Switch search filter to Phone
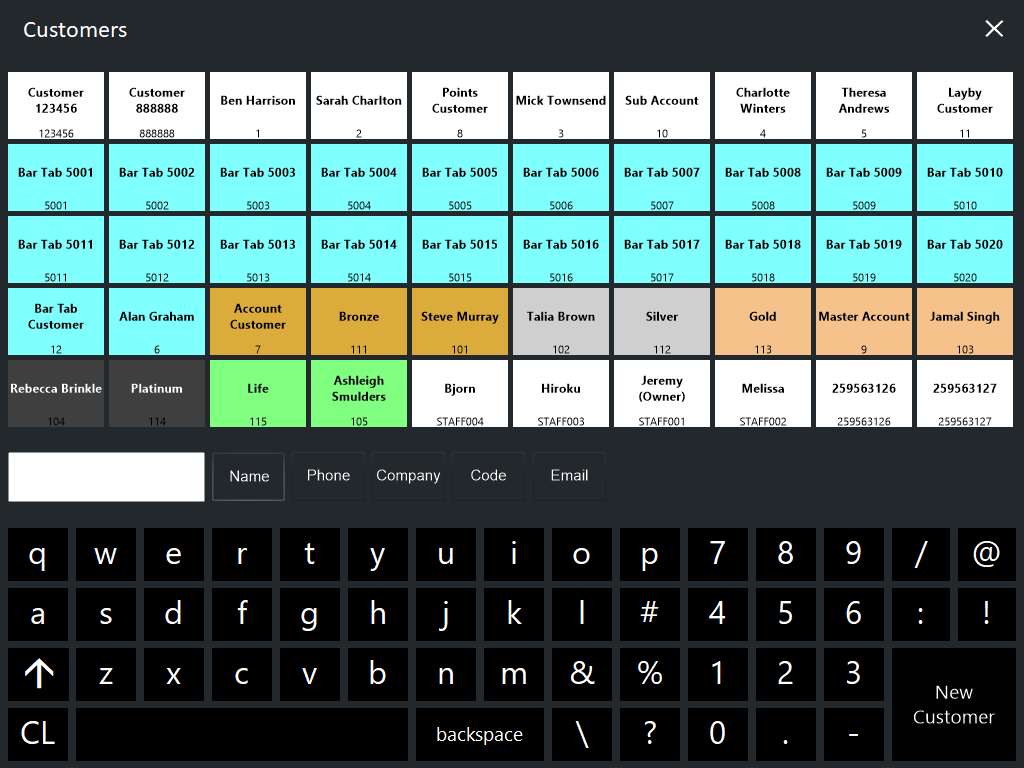 (328, 476)
